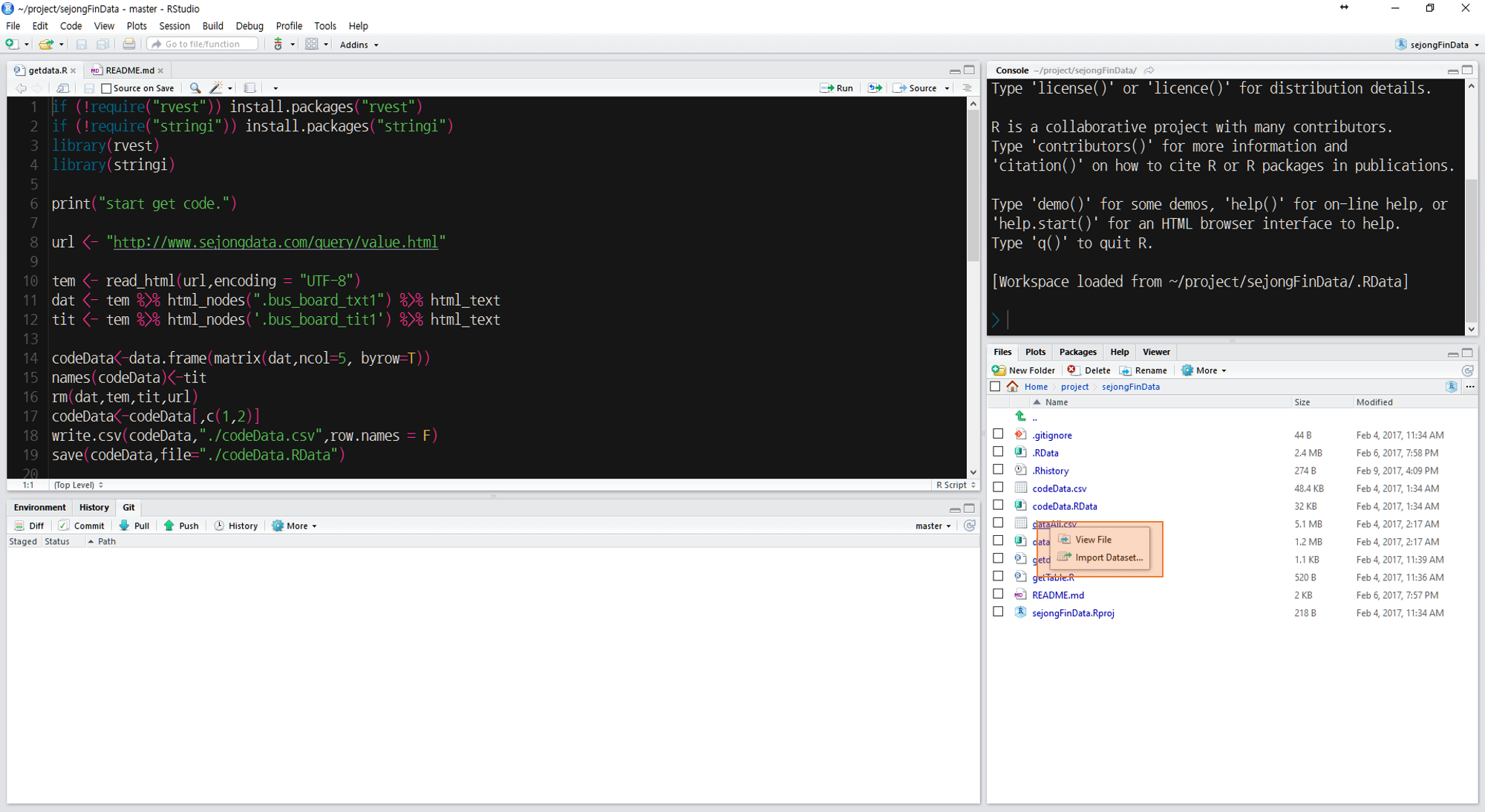Image resolution: width=1485 pixels, height=812 pixels.
Task: Switch to the Packages tab
Action: pos(1077,352)
